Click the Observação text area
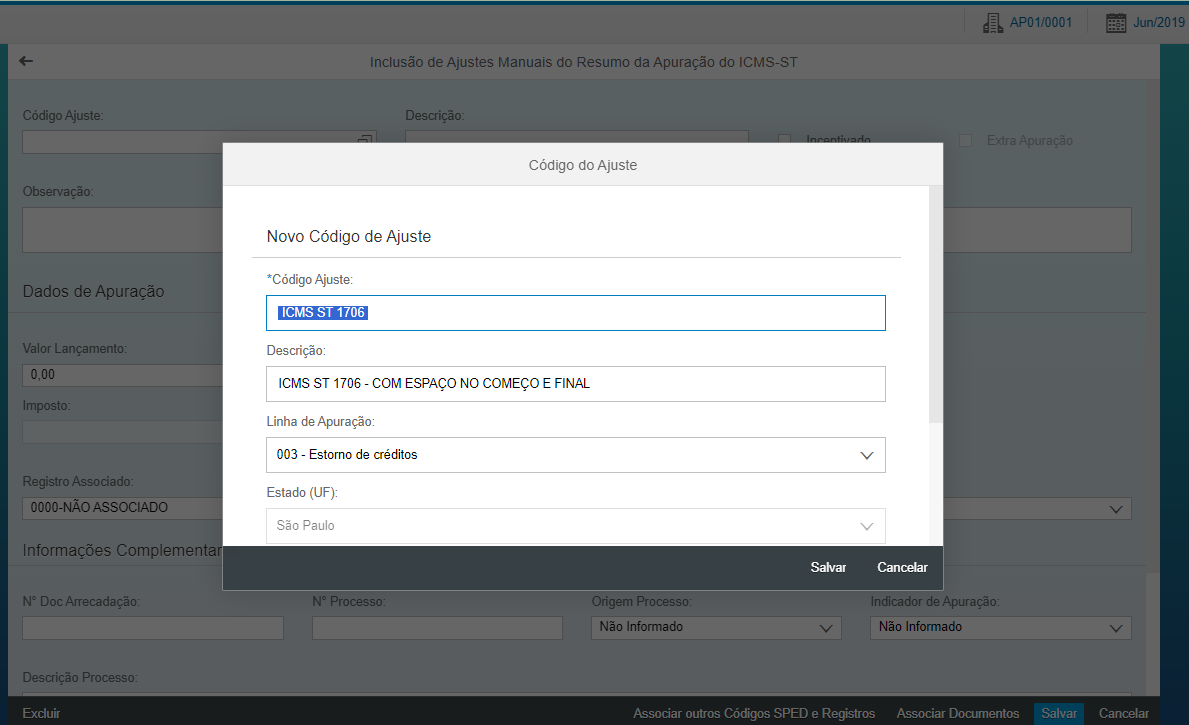Viewport: 1189px width, 725px height. point(123,230)
